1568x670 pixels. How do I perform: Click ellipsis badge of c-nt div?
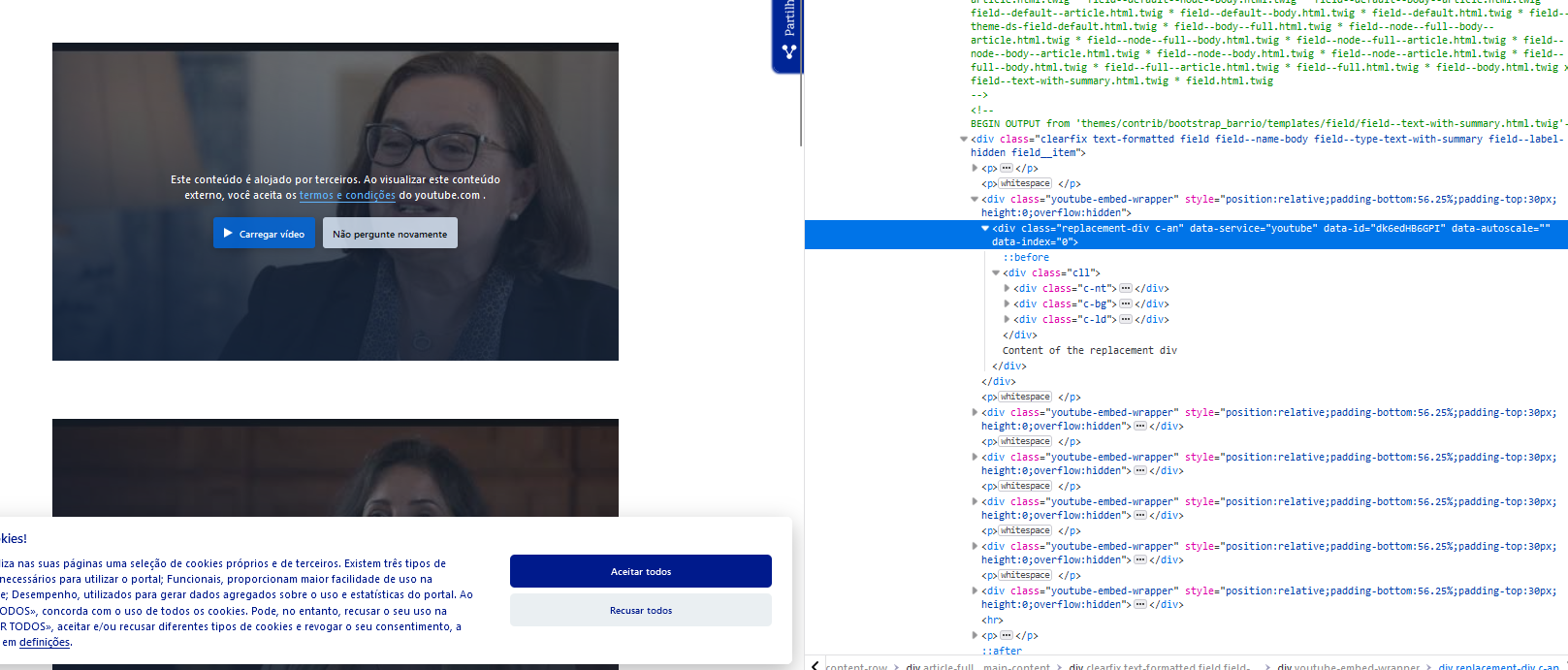pos(1125,288)
